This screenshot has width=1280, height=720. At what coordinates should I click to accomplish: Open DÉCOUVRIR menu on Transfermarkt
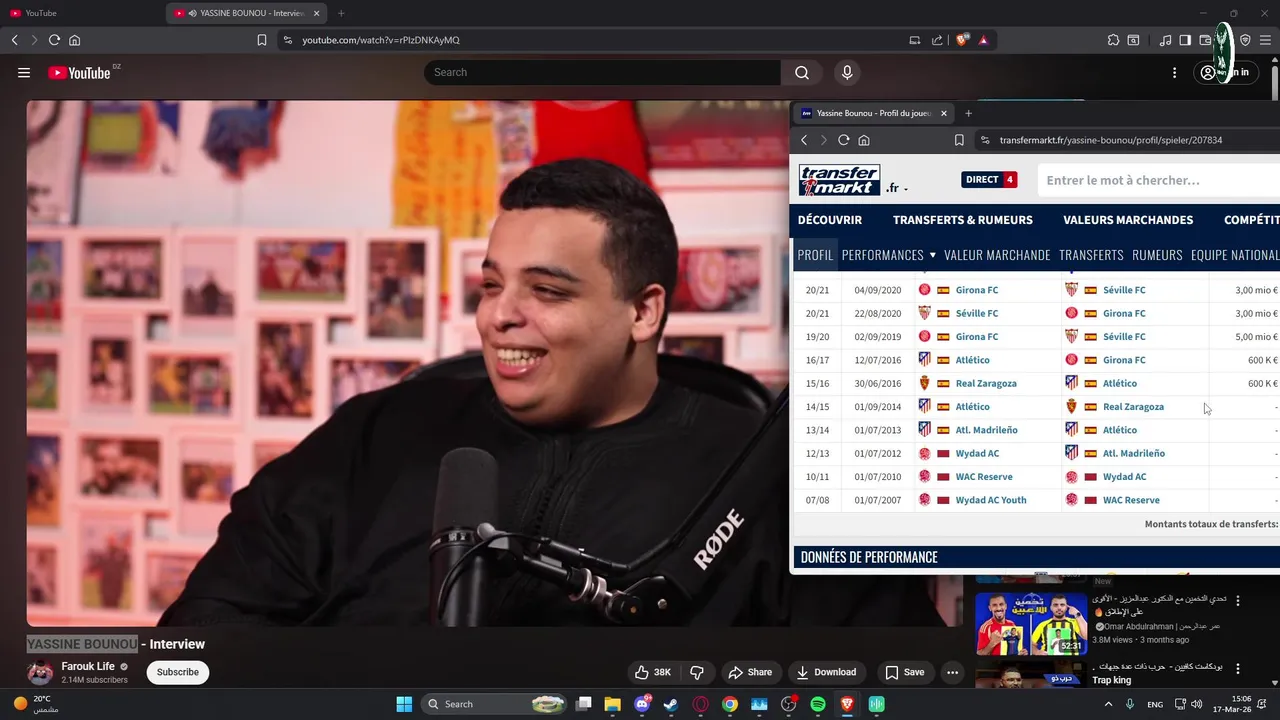pyautogui.click(x=830, y=220)
